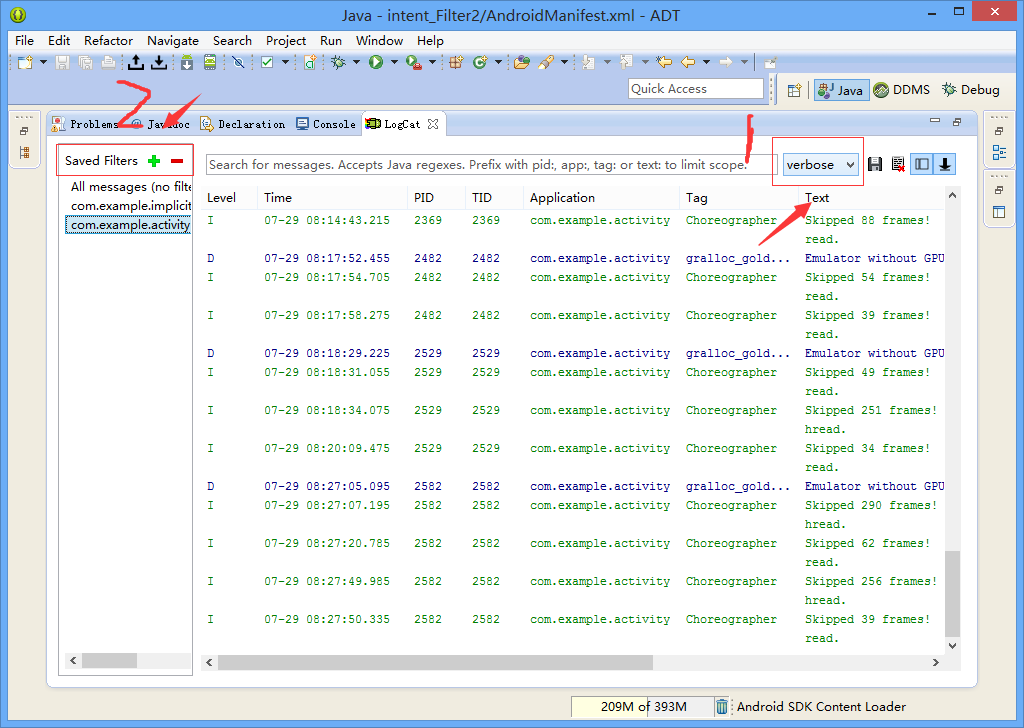Open dropdown arrow beside green Run button
Image resolution: width=1024 pixels, height=728 pixels.
394,63
